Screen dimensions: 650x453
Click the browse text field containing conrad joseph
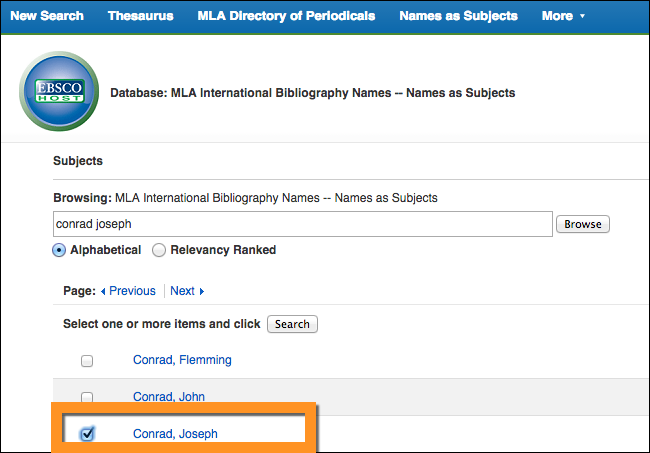click(303, 224)
